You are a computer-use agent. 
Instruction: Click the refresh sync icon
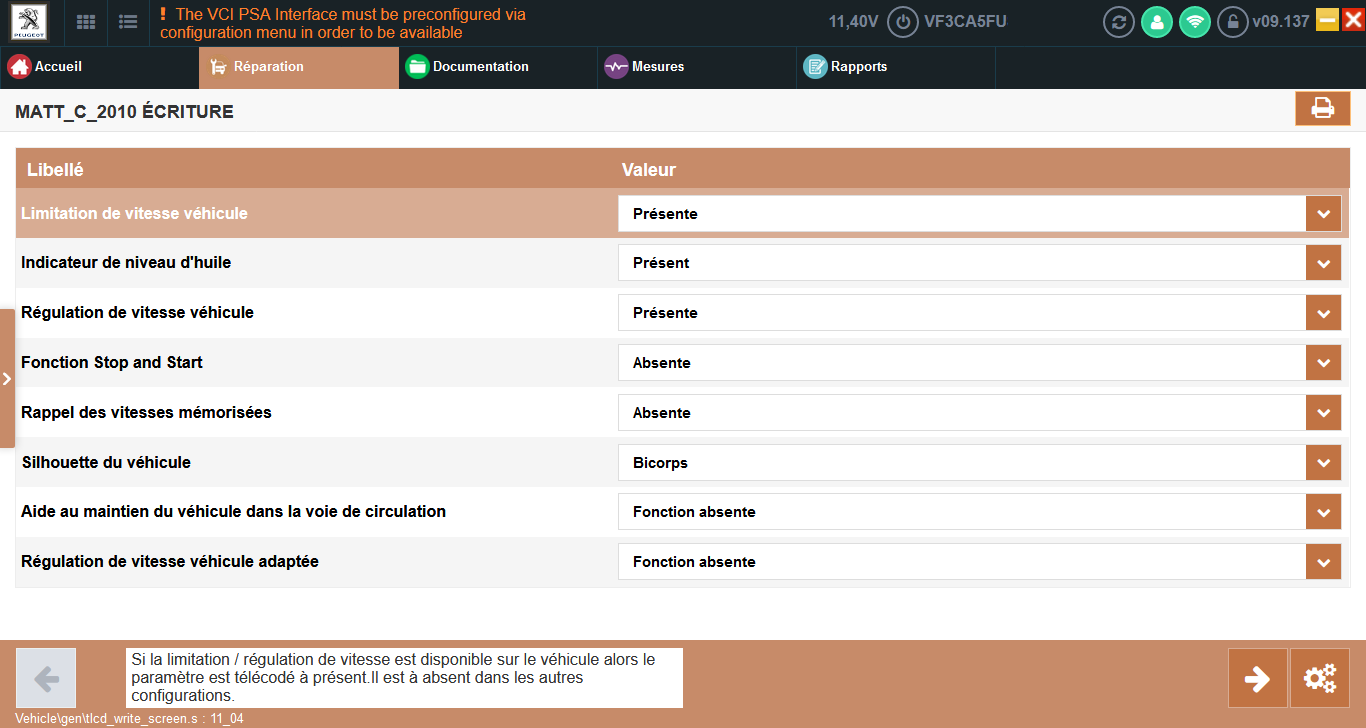tap(1119, 22)
